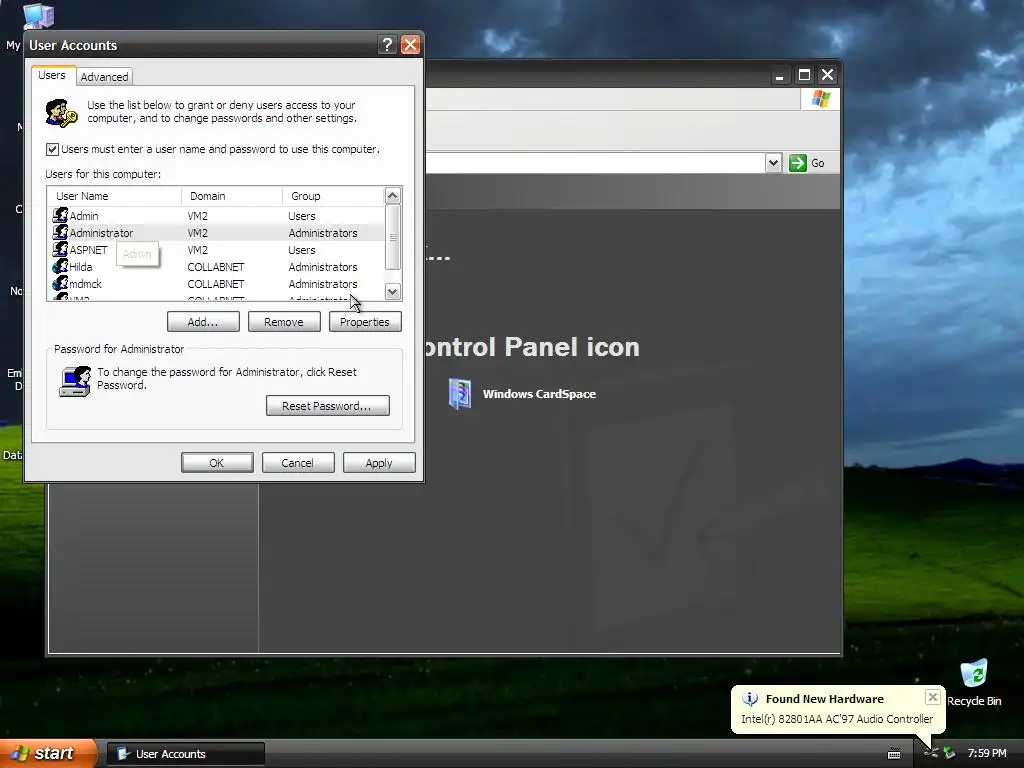Click the Remove button
This screenshot has width=1024, height=768.
pyautogui.click(x=284, y=322)
